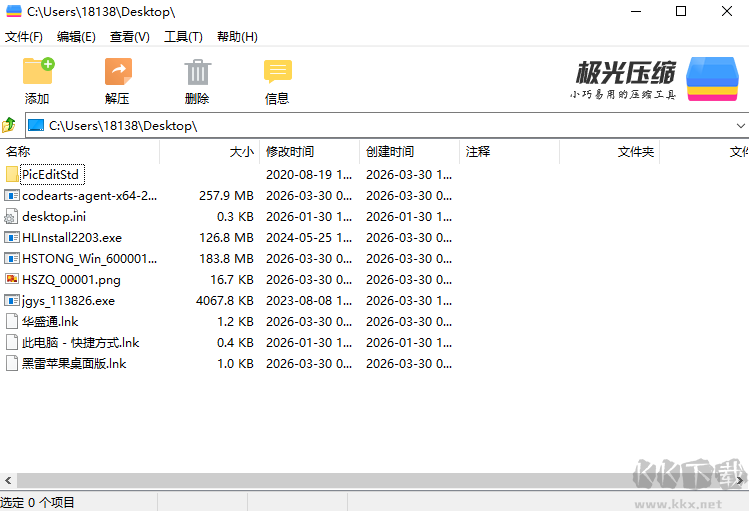Sort by 修改时间 column header
This screenshot has height=511, width=749.
(x=310, y=152)
